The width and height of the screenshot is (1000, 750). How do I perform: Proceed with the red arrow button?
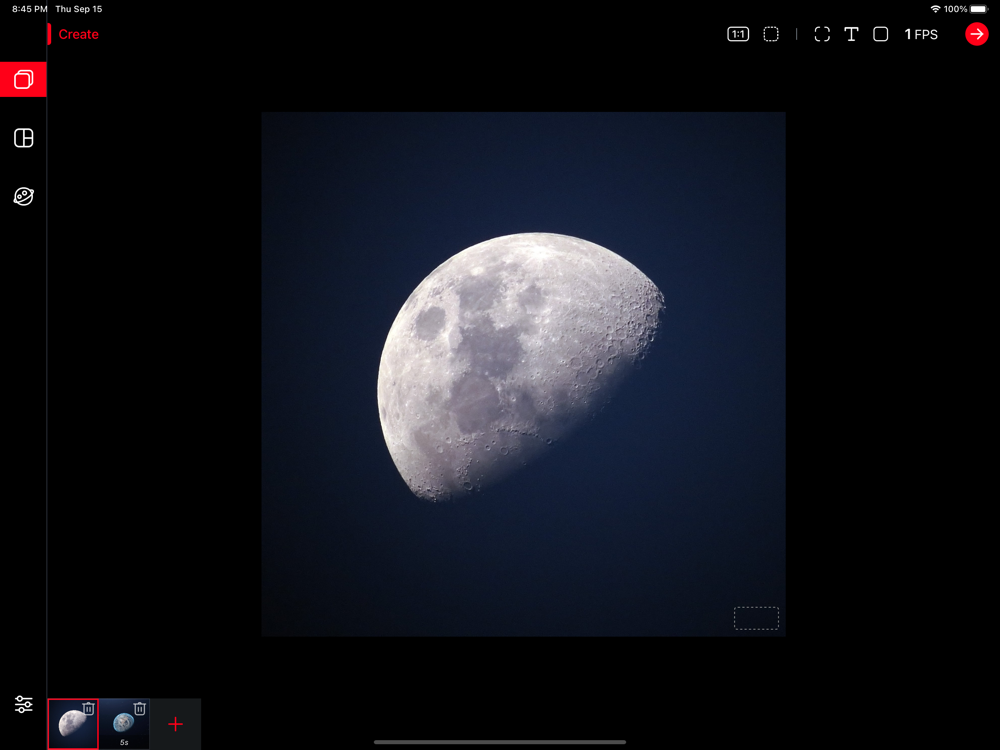tap(976, 34)
